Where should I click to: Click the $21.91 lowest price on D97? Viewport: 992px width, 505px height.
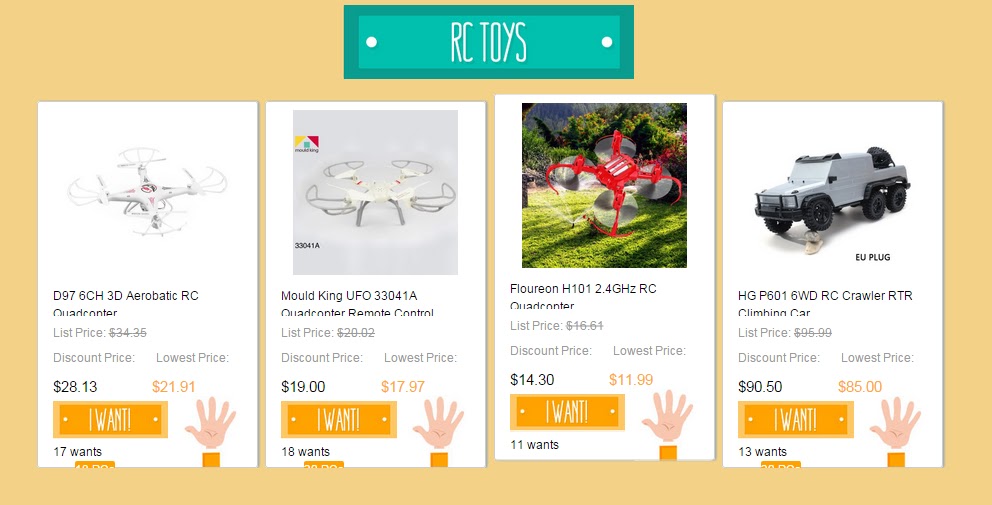(173, 387)
